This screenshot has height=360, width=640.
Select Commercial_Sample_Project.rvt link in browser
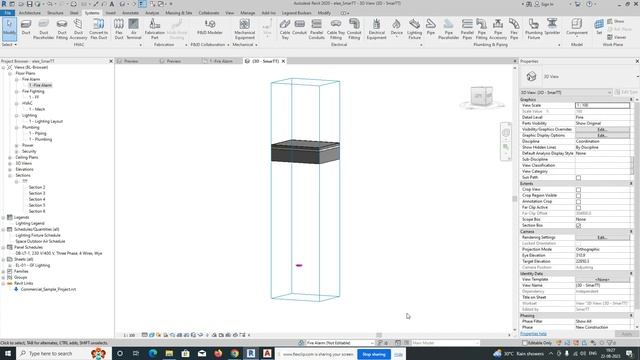pos(48,289)
